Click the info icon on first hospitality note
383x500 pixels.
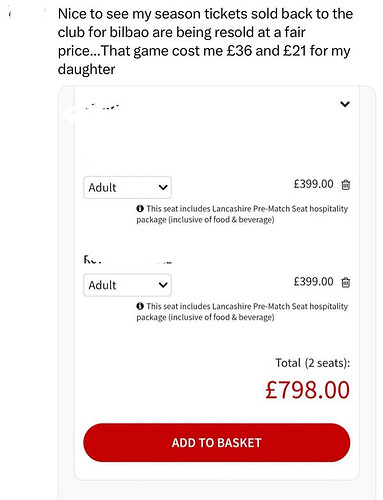pyautogui.click(x=140, y=209)
